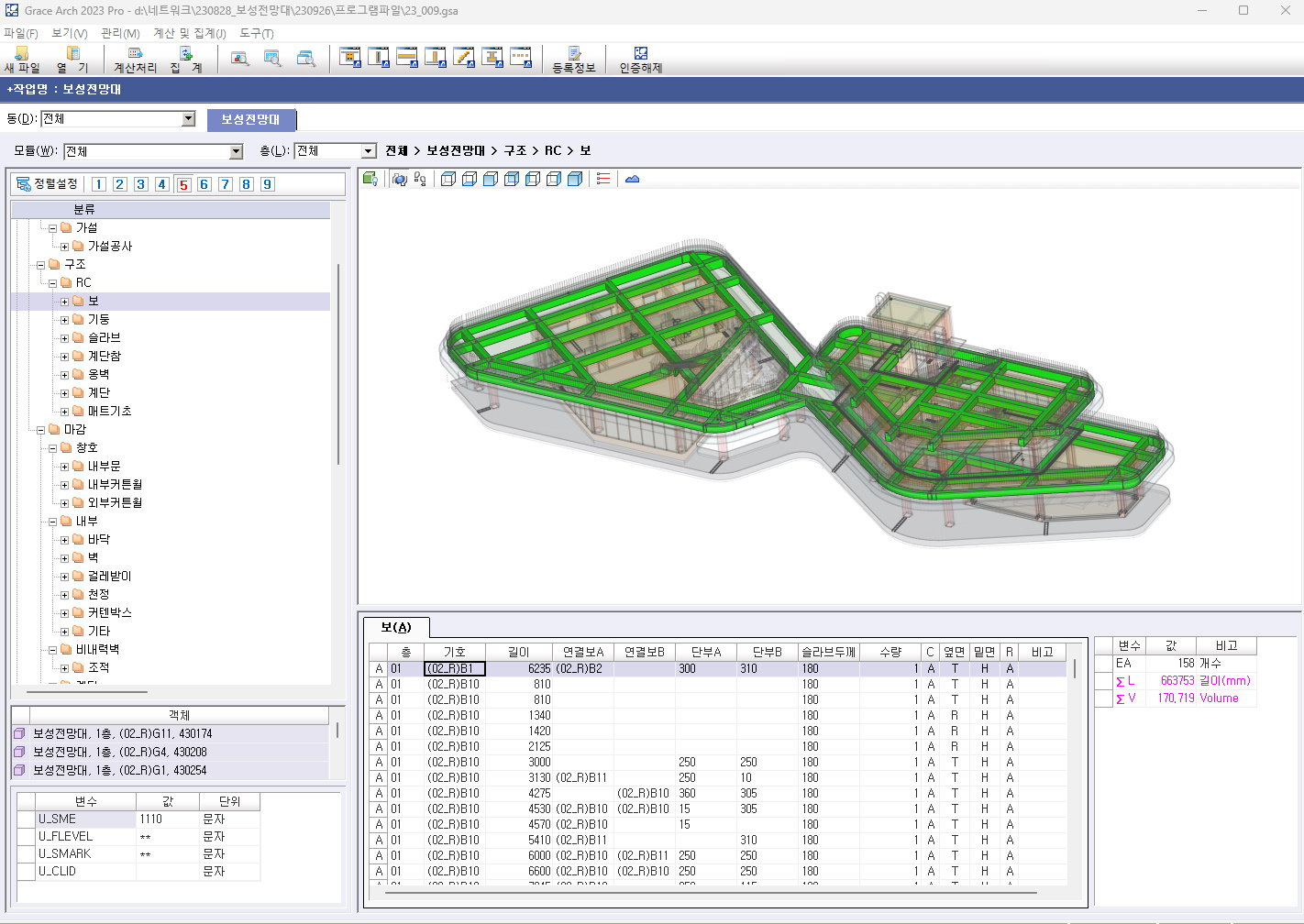Viewport: 1304px width, 924px height.
Task: Open the 층(L) dropdown
Action: [369, 151]
